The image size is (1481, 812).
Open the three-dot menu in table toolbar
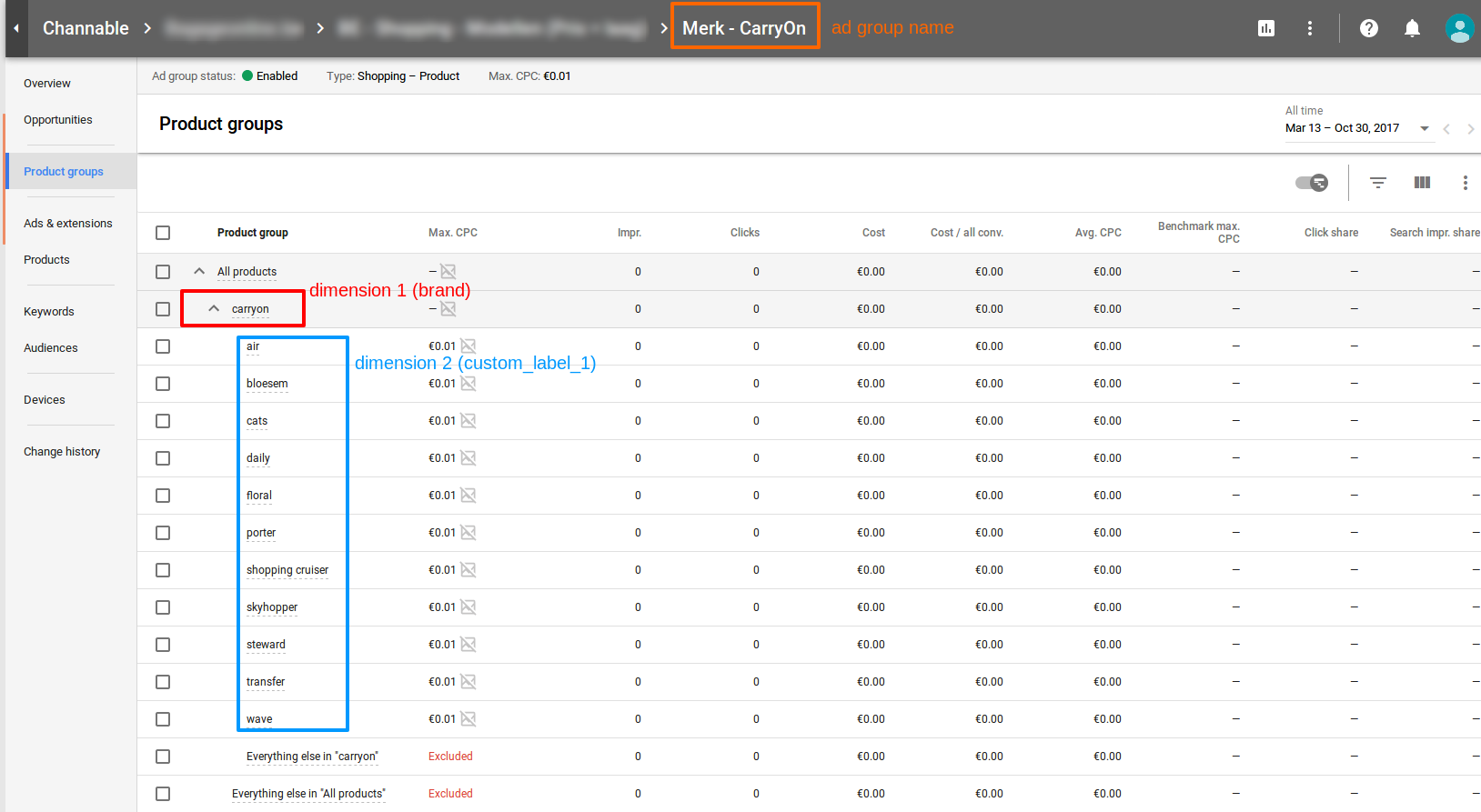tap(1465, 183)
